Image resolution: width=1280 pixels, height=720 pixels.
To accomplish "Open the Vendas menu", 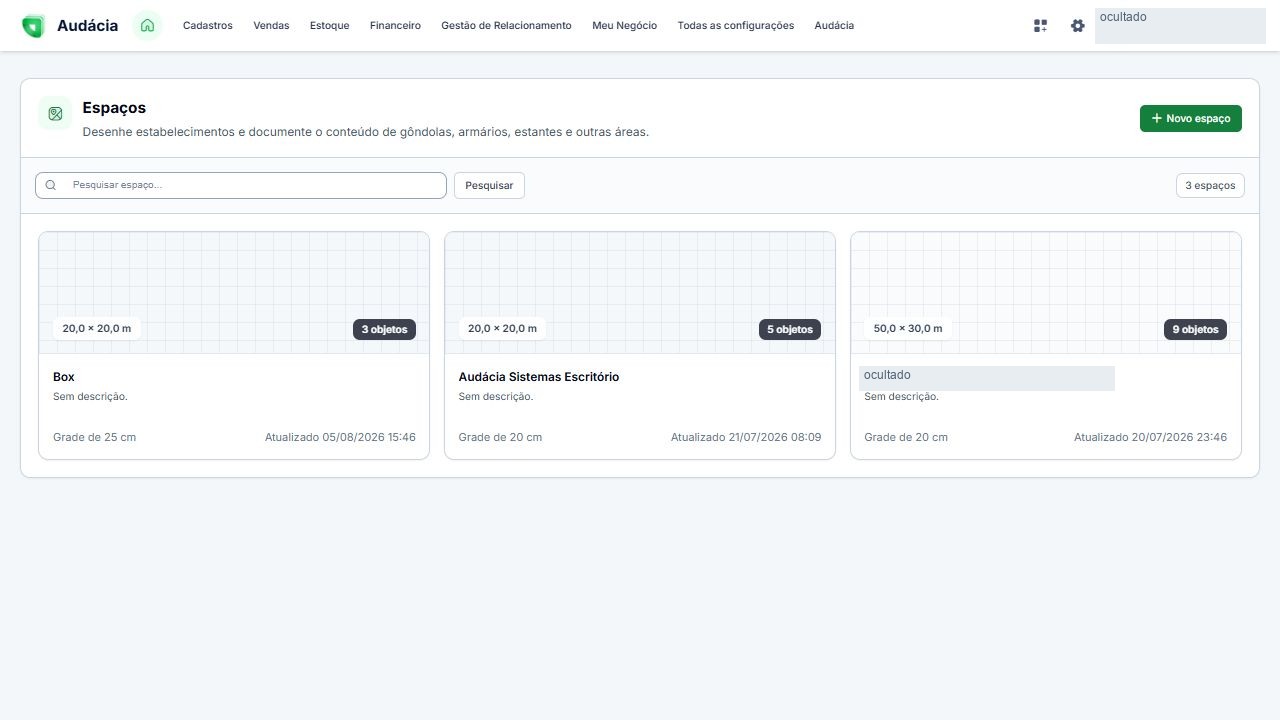I will [271, 26].
